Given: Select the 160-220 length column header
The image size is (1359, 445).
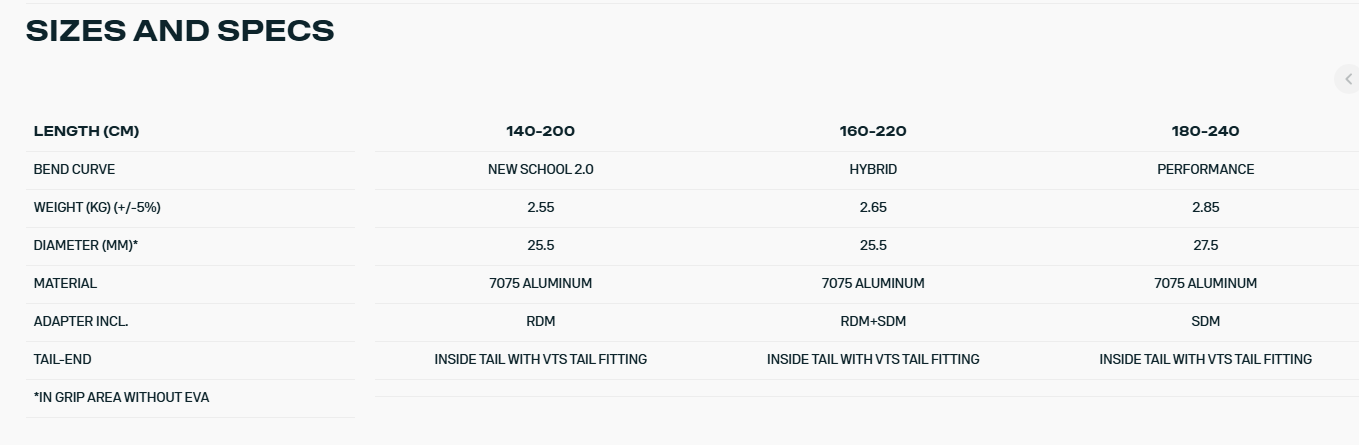Looking at the screenshot, I should tap(873, 131).
